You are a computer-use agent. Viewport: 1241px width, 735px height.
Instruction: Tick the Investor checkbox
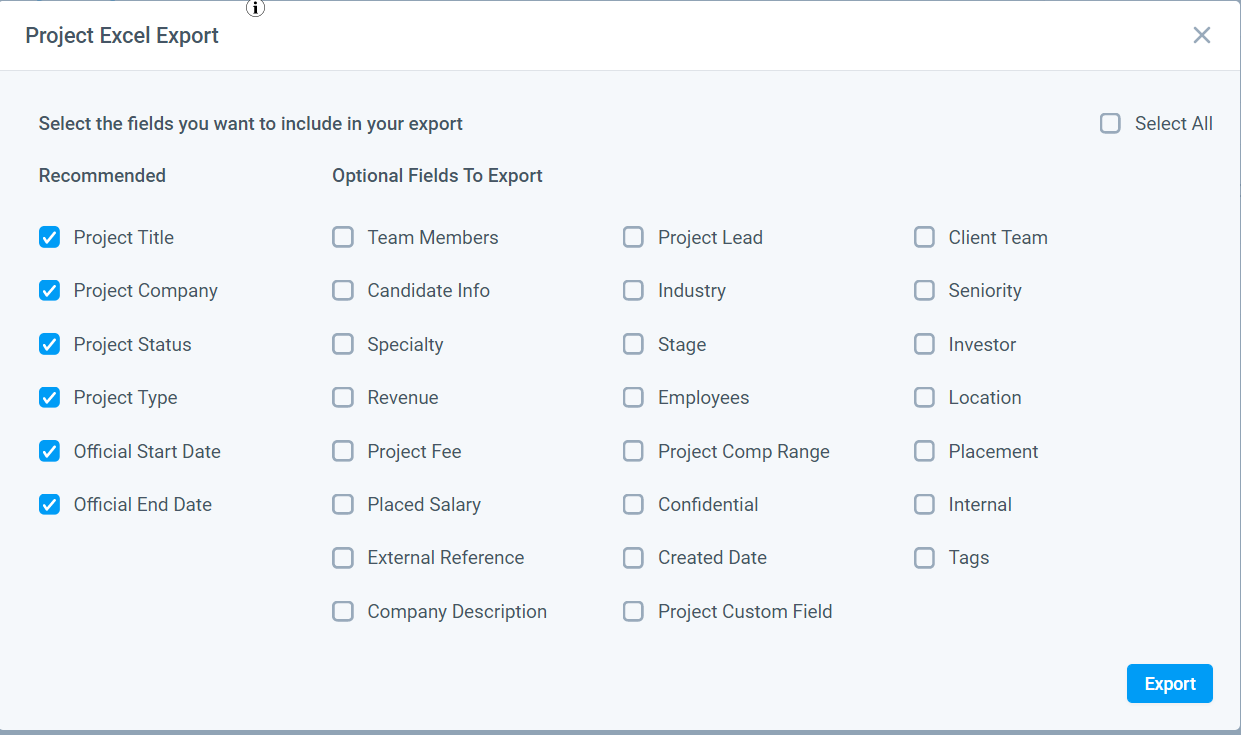tap(924, 345)
